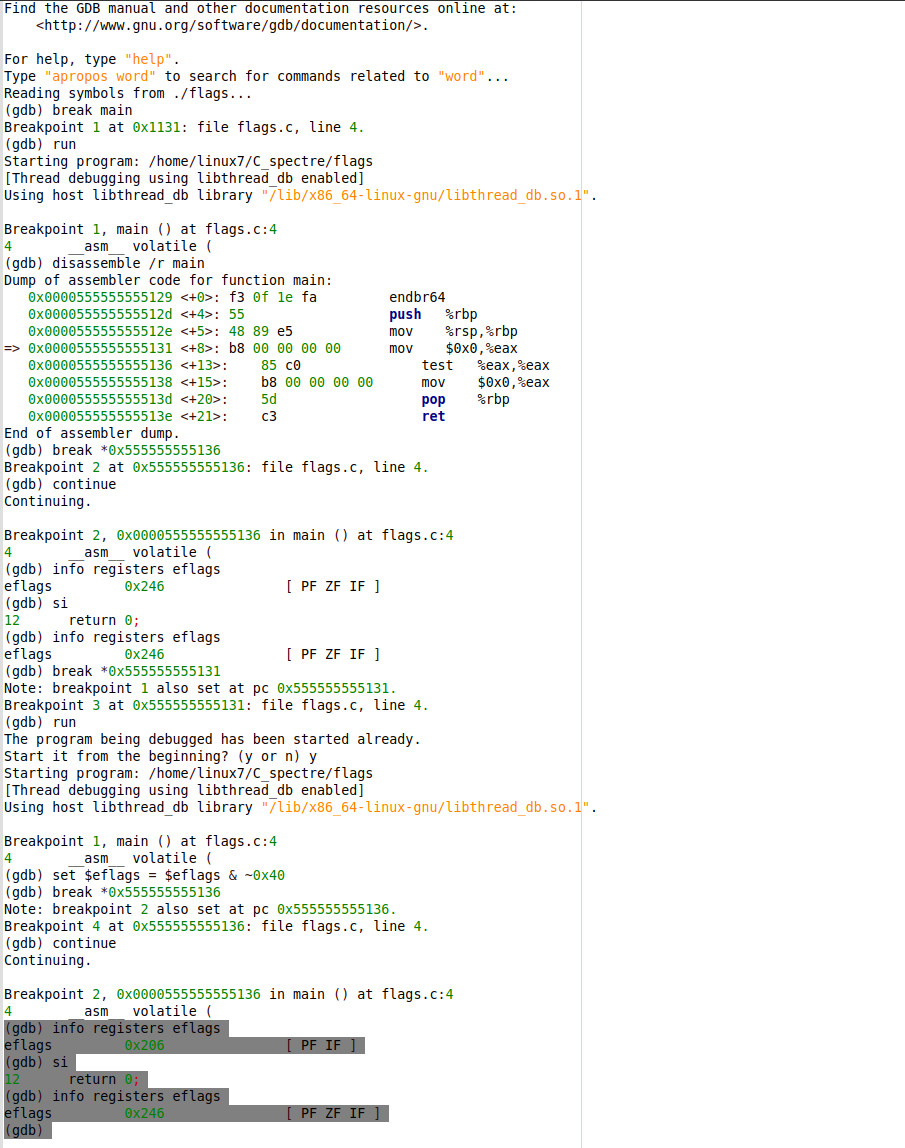
Task: Click the "set $eflags = $eflags & ~0x40" command
Action: click(168, 876)
